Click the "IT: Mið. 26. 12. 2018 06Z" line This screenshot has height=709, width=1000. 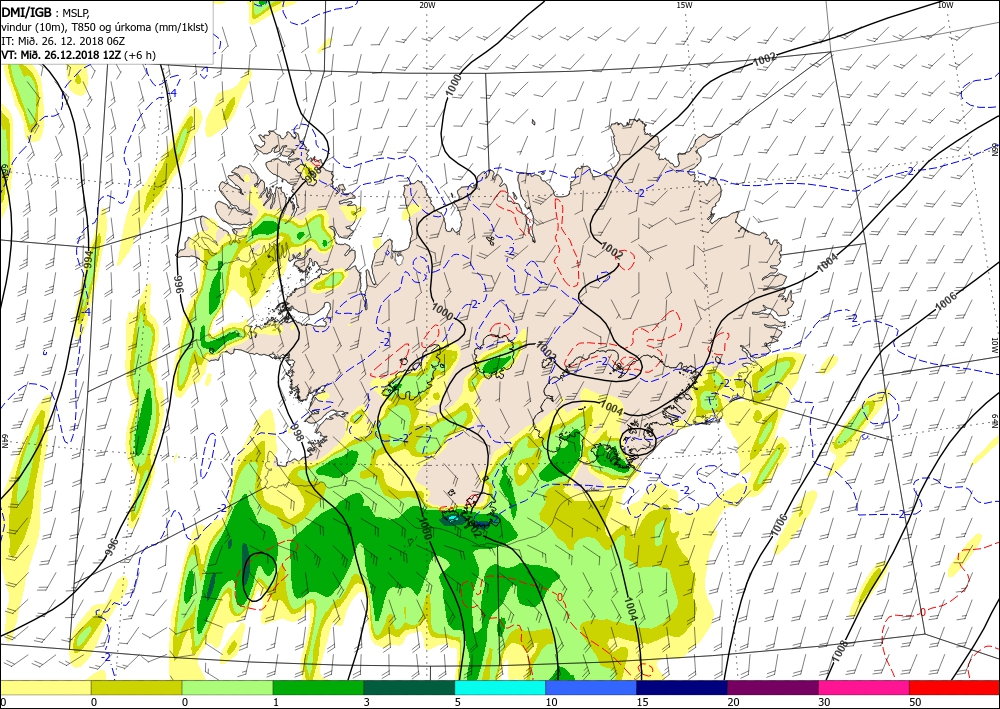[x=63, y=41]
